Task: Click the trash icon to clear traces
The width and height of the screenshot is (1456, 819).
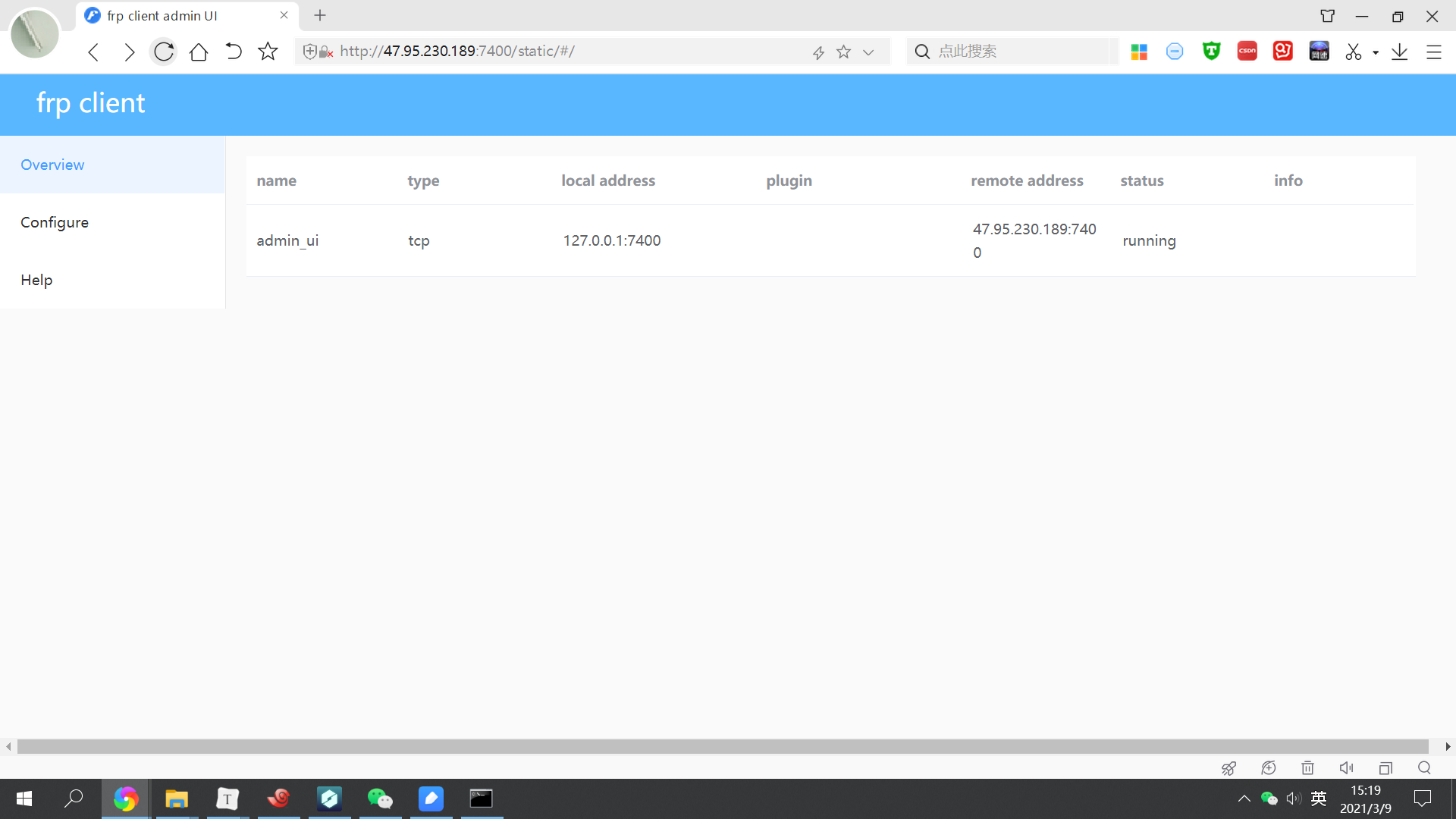Action: coord(1307,768)
